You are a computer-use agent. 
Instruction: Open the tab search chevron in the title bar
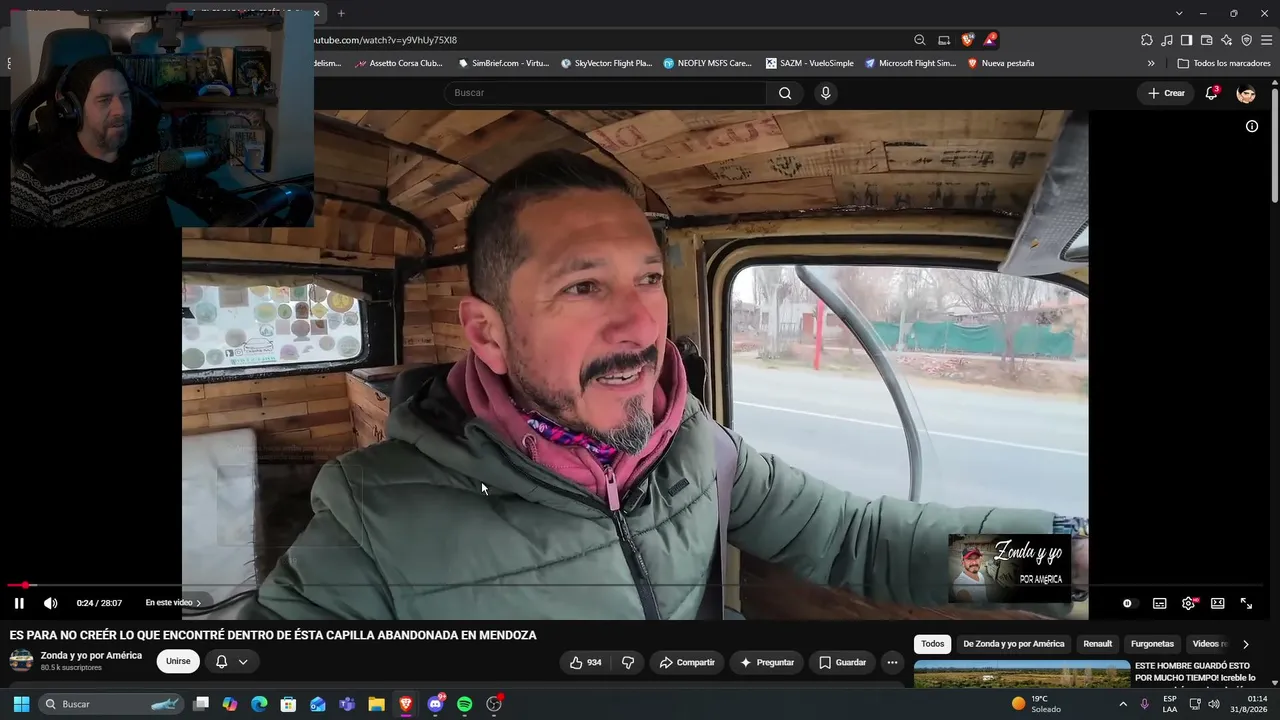1179,13
